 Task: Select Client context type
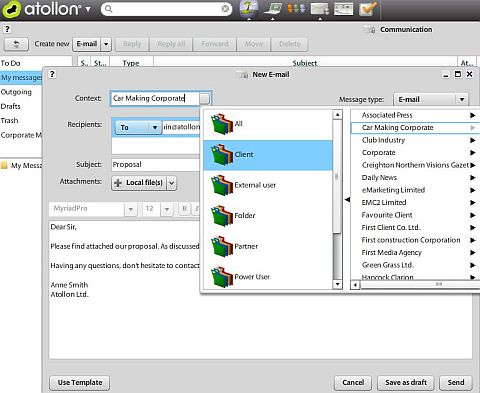267,155
